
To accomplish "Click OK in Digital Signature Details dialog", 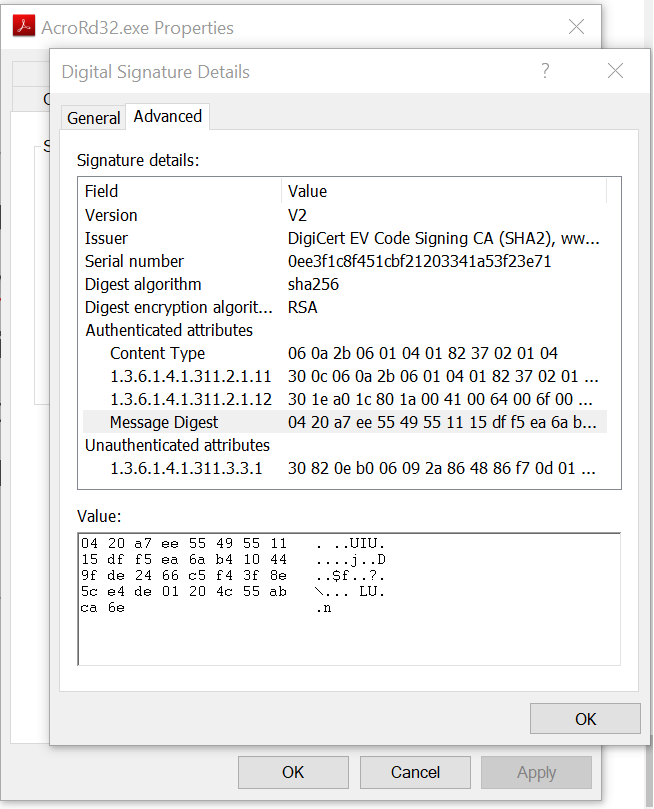I will point(585,719).
